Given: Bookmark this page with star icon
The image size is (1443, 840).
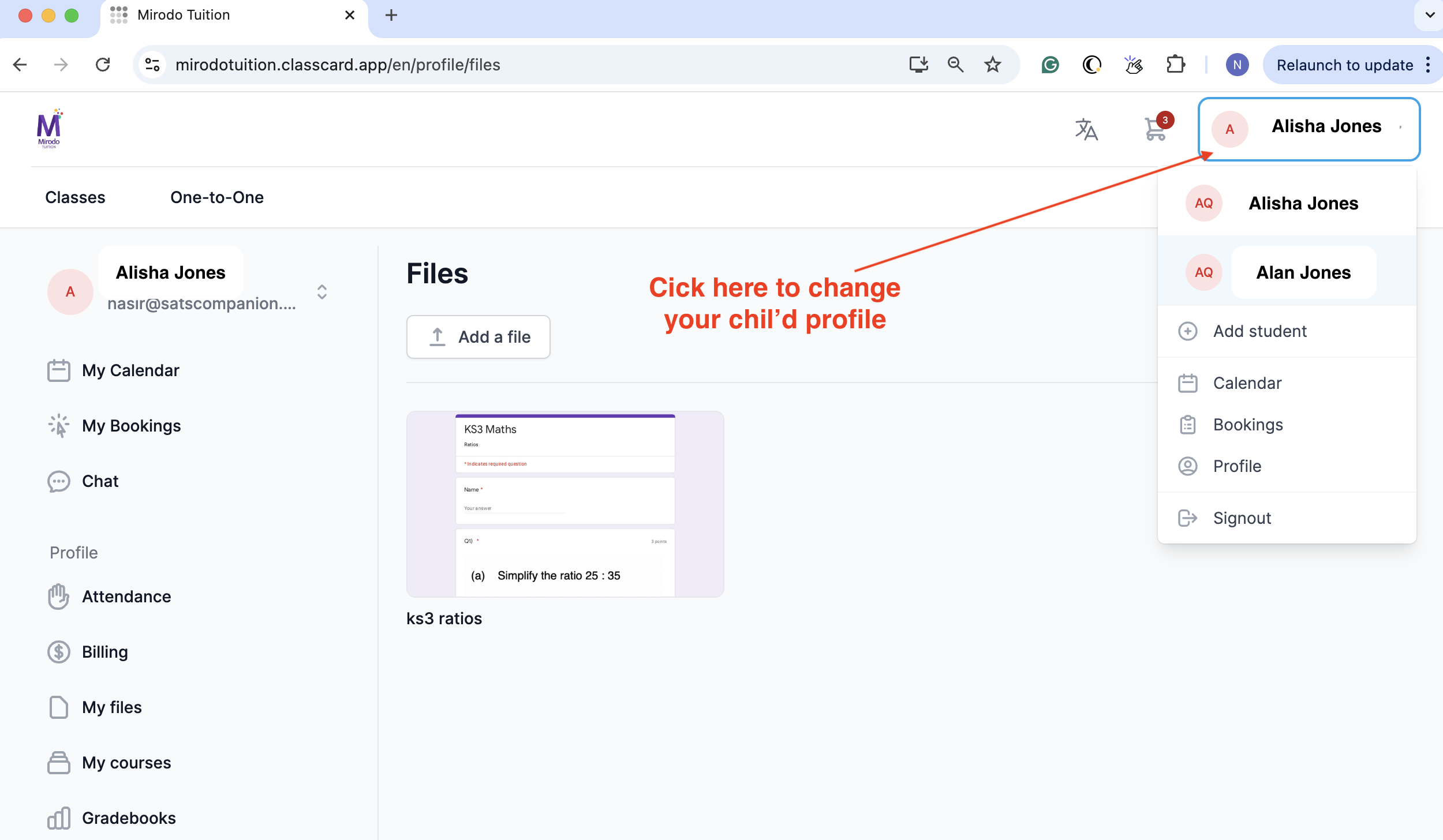Looking at the screenshot, I should [992, 65].
